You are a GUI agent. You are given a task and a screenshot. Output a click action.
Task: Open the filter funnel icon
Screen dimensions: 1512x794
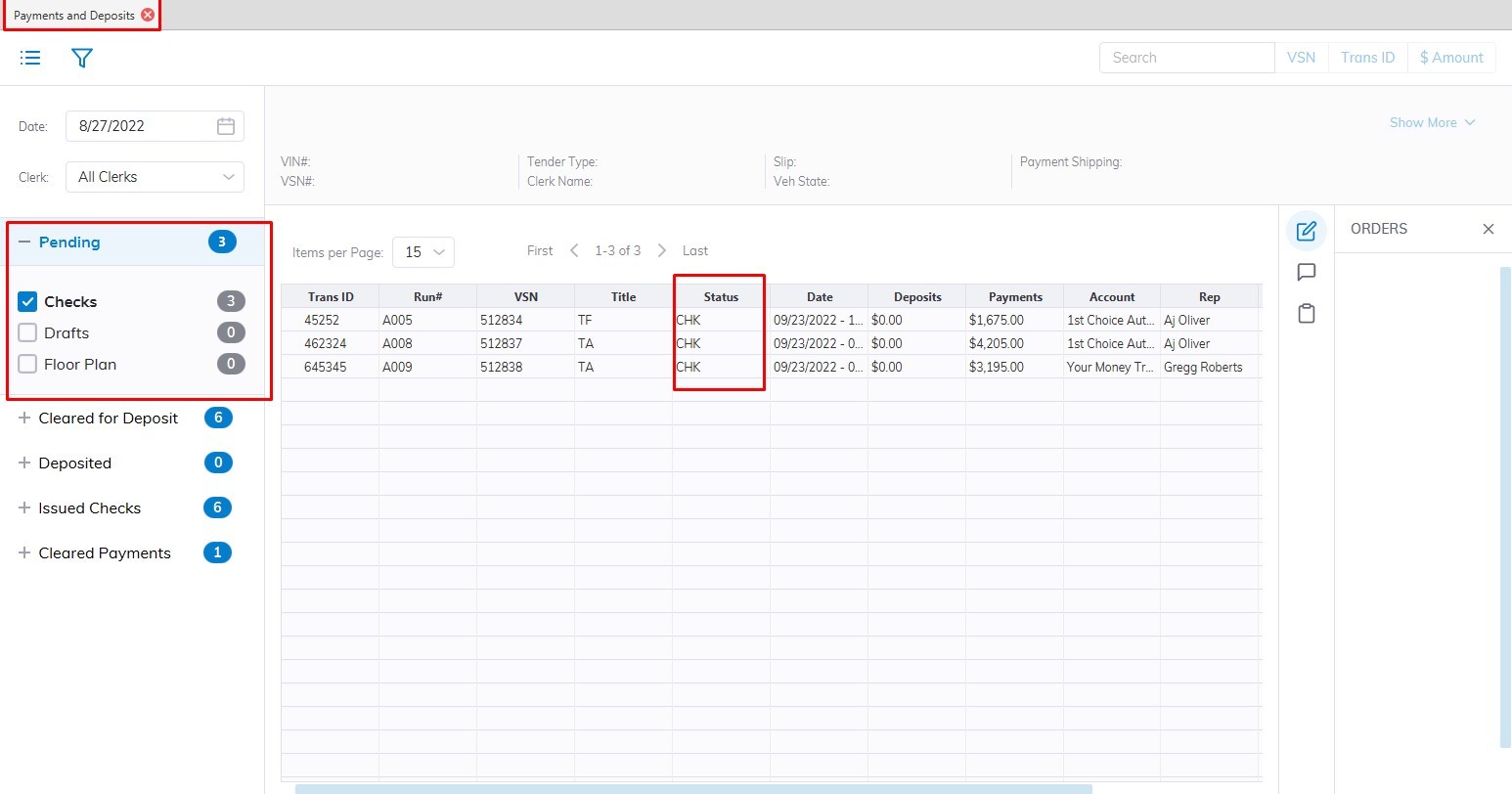(x=82, y=58)
